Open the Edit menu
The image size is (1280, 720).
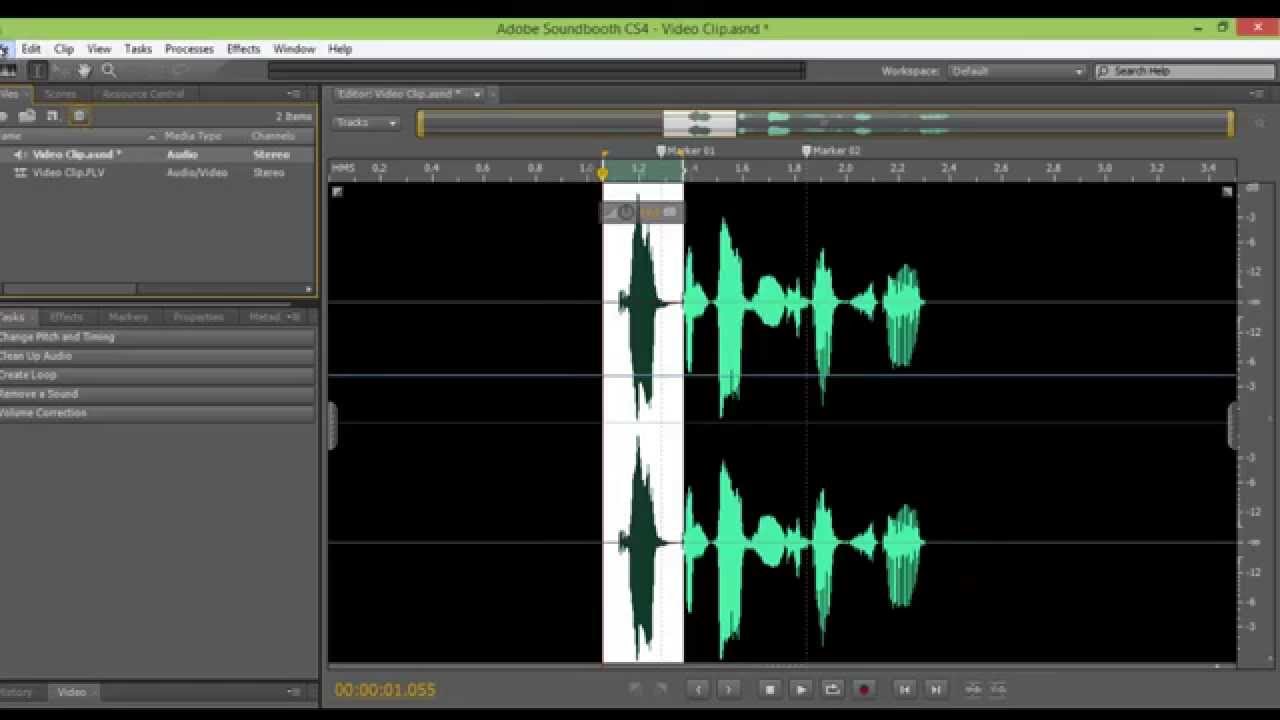31,49
